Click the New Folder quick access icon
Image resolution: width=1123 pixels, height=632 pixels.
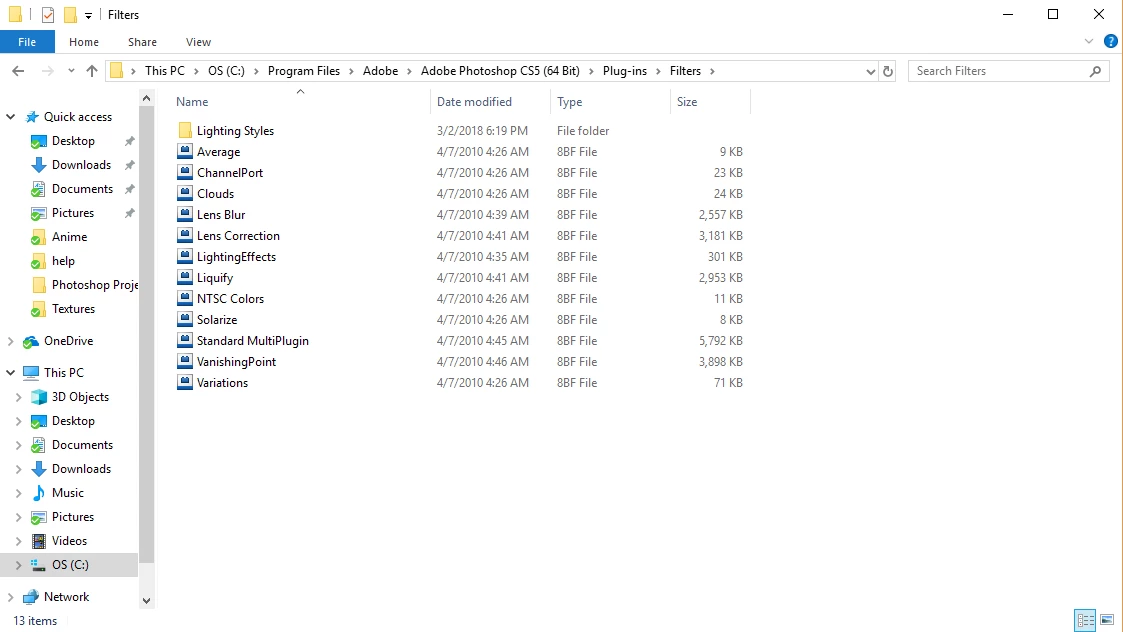pos(69,14)
